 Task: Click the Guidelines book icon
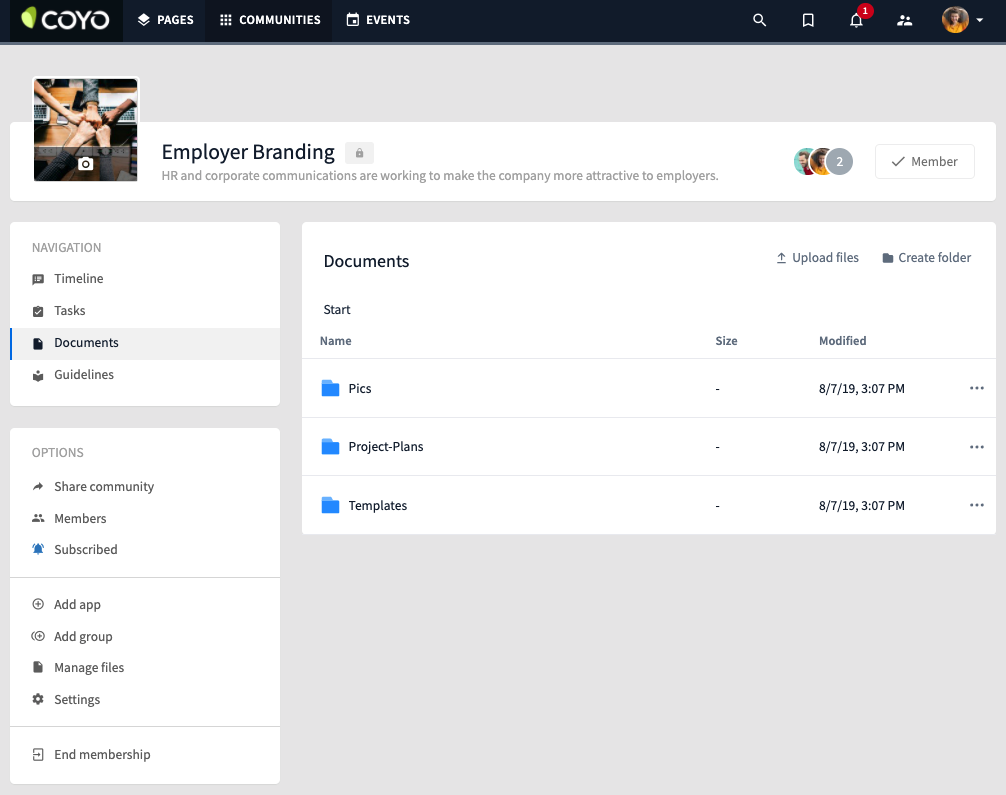[38, 375]
